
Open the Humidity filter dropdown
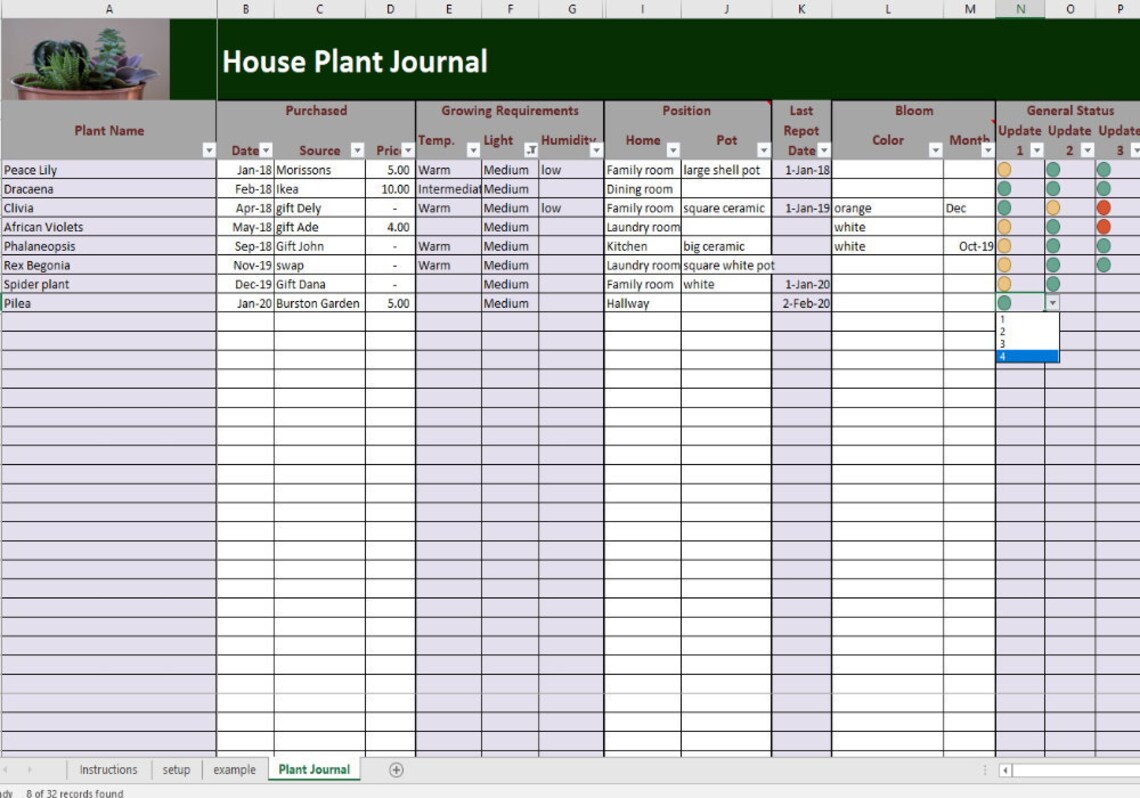595,150
